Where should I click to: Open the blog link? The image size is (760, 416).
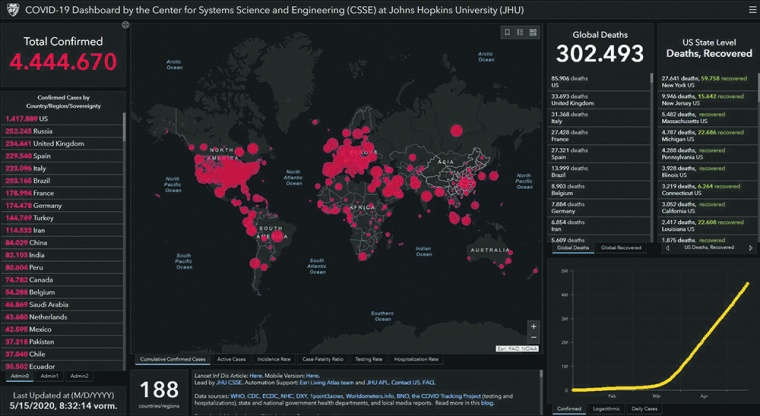click(486, 403)
